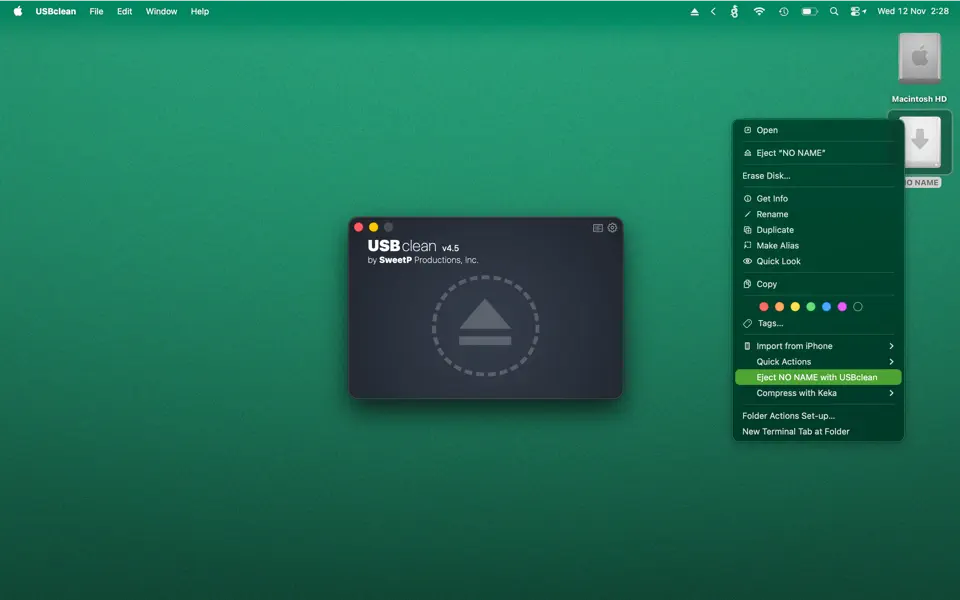
Task: Select the NO NAME USB drive icon
Action: [x=920, y=143]
